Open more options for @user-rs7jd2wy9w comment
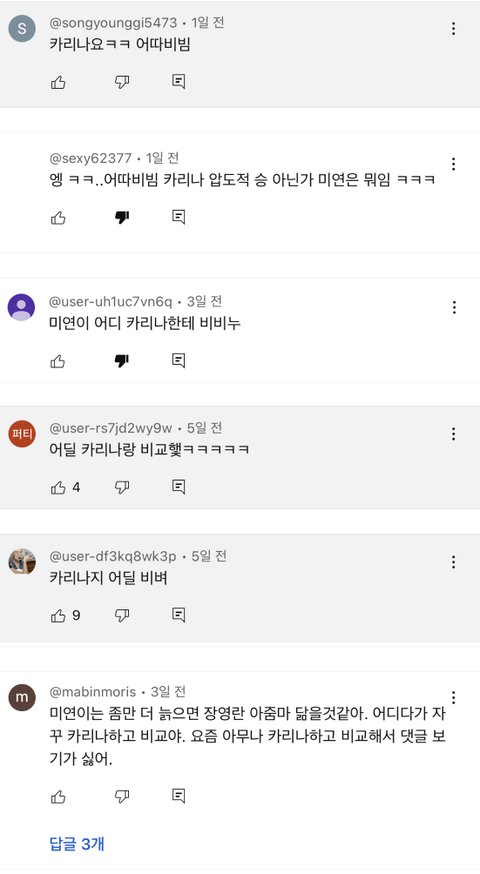 point(454,434)
